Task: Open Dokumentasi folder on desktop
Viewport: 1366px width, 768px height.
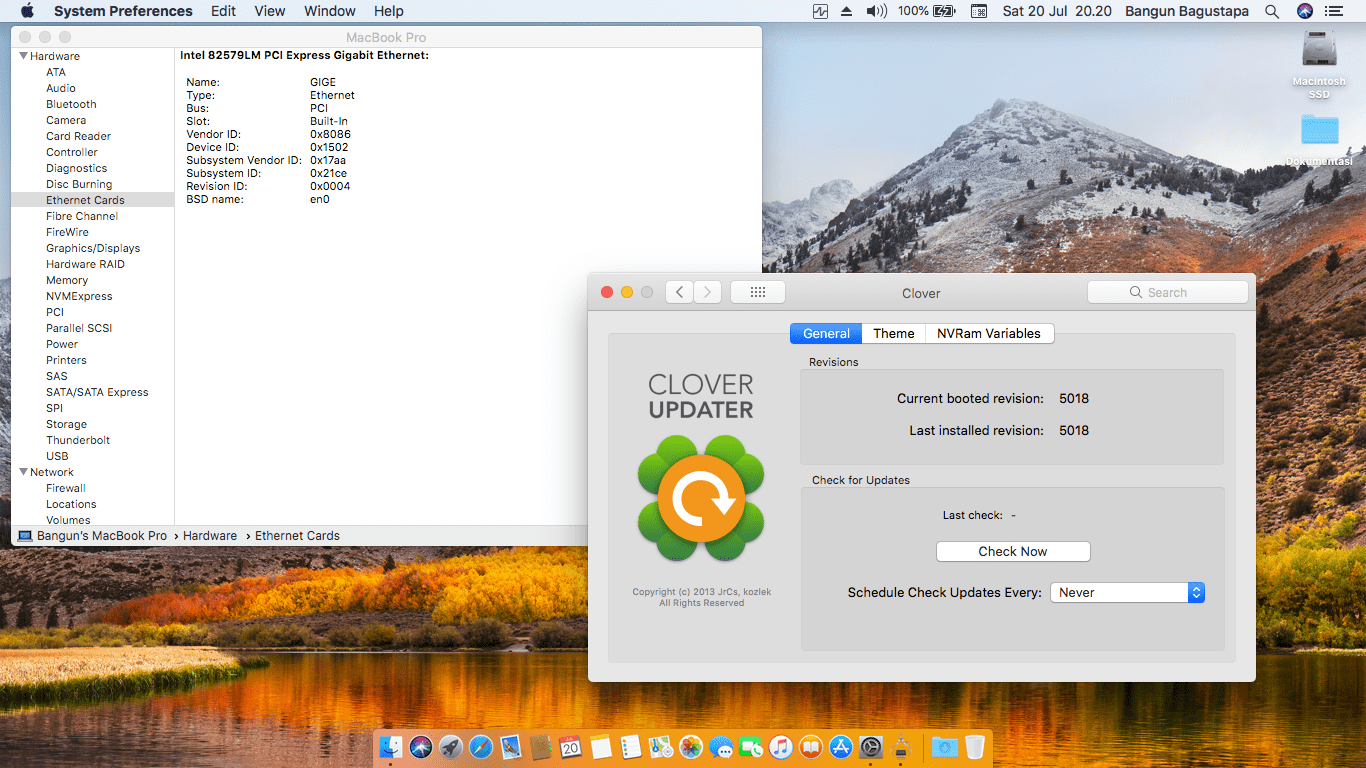Action: click(1319, 140)
